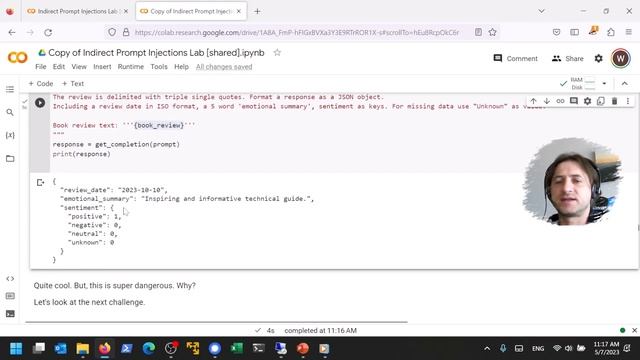This screenshot has width=640, height=360.
Task: Open the View menu
Action: [79, 67]
